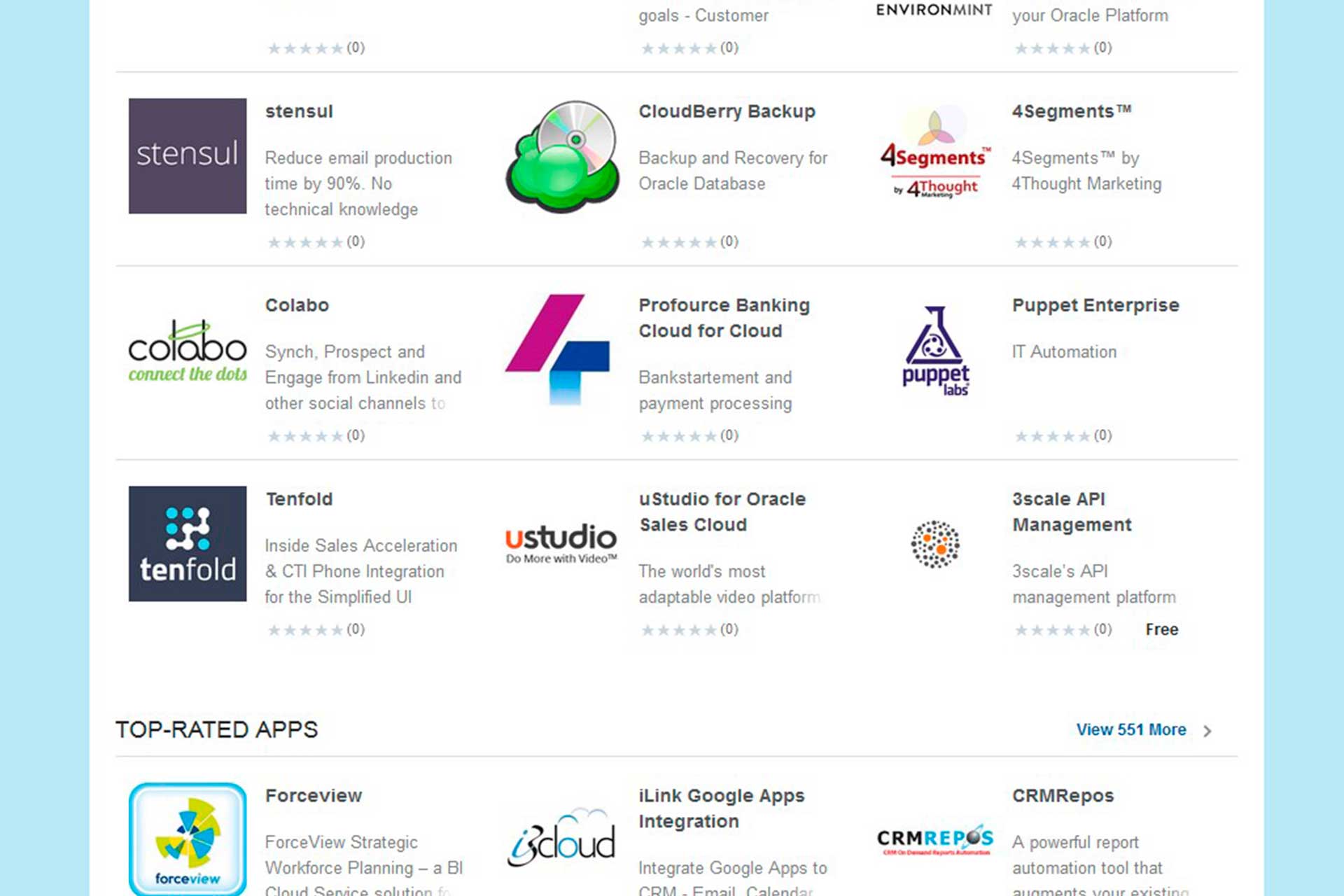1344x896 pixels.
Task: Click the arrow next to View 551 More
Action: (1207, 731)
